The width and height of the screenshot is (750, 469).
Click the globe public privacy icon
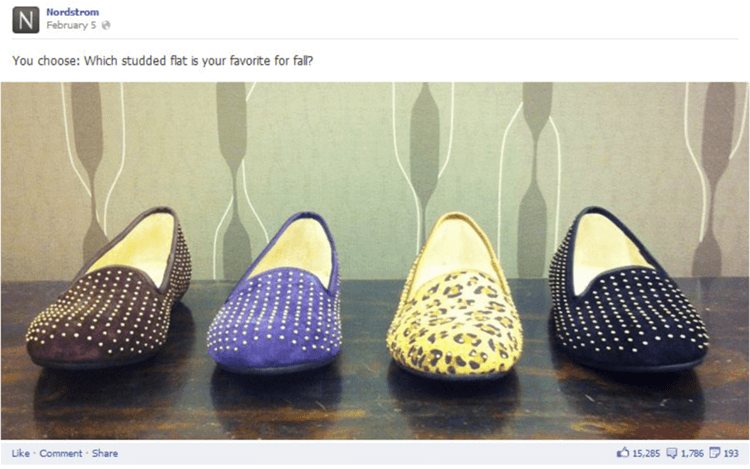coord(106,25)
